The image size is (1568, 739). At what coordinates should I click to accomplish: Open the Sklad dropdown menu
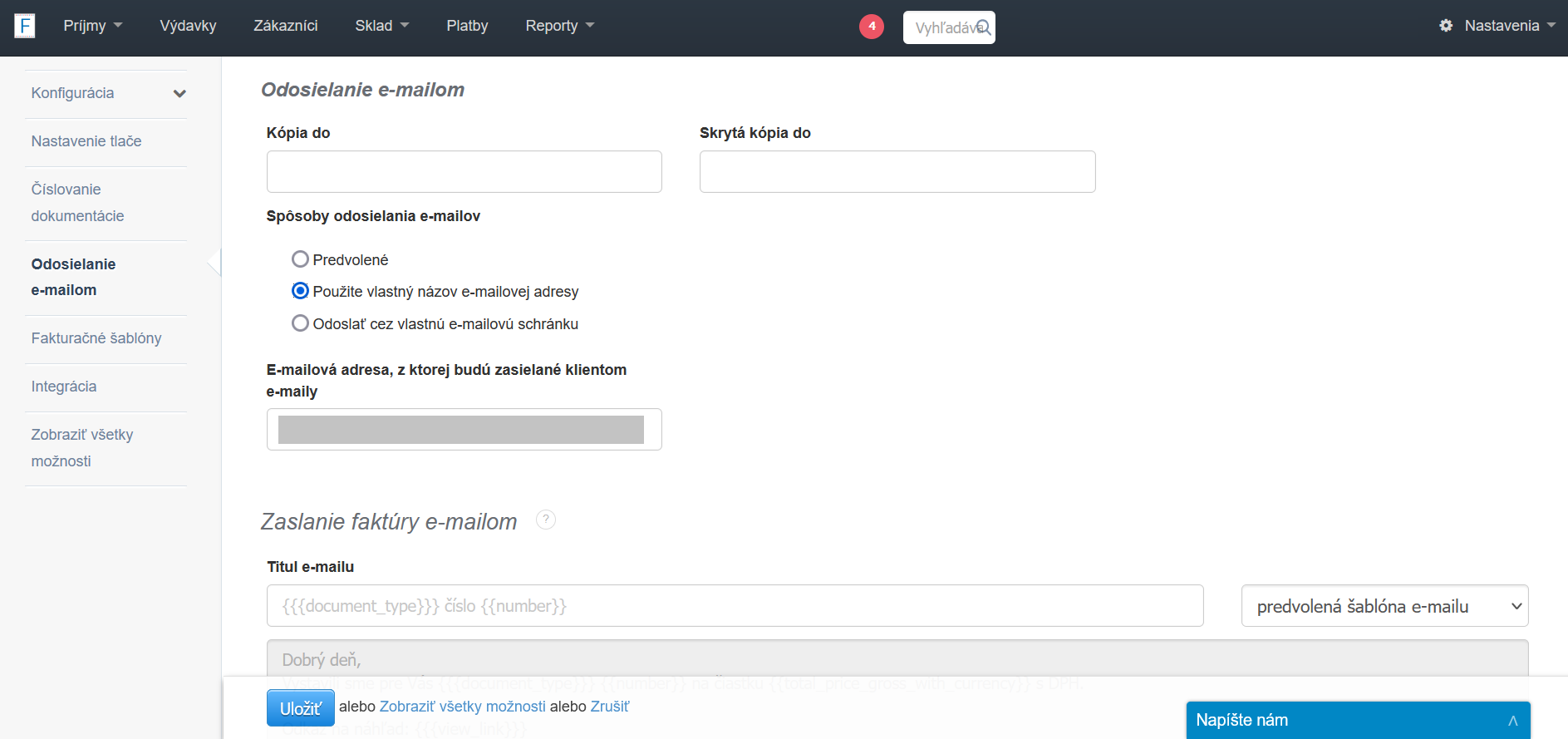click(x=381, y=26)
